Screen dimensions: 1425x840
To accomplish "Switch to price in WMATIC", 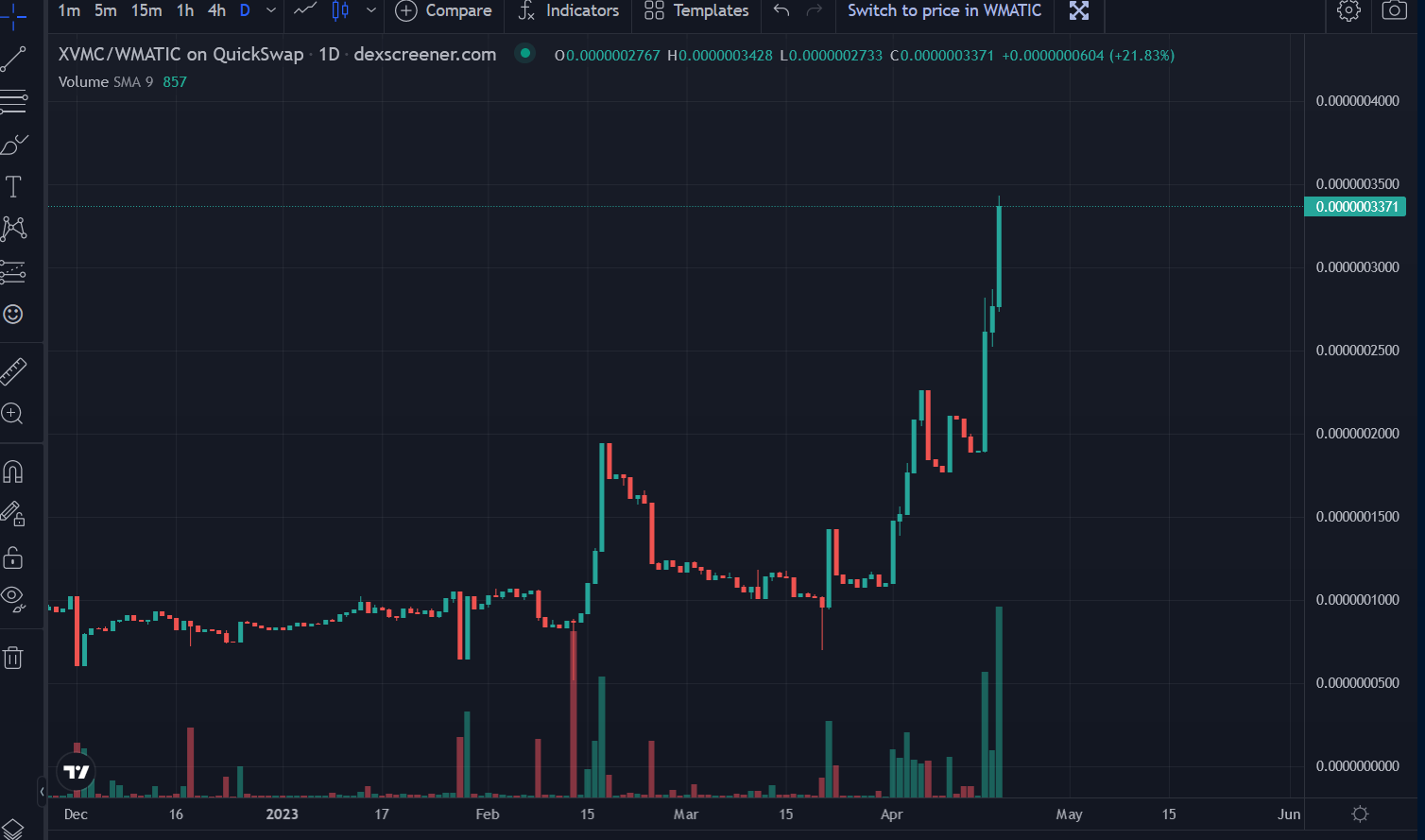I will point(945,10).
